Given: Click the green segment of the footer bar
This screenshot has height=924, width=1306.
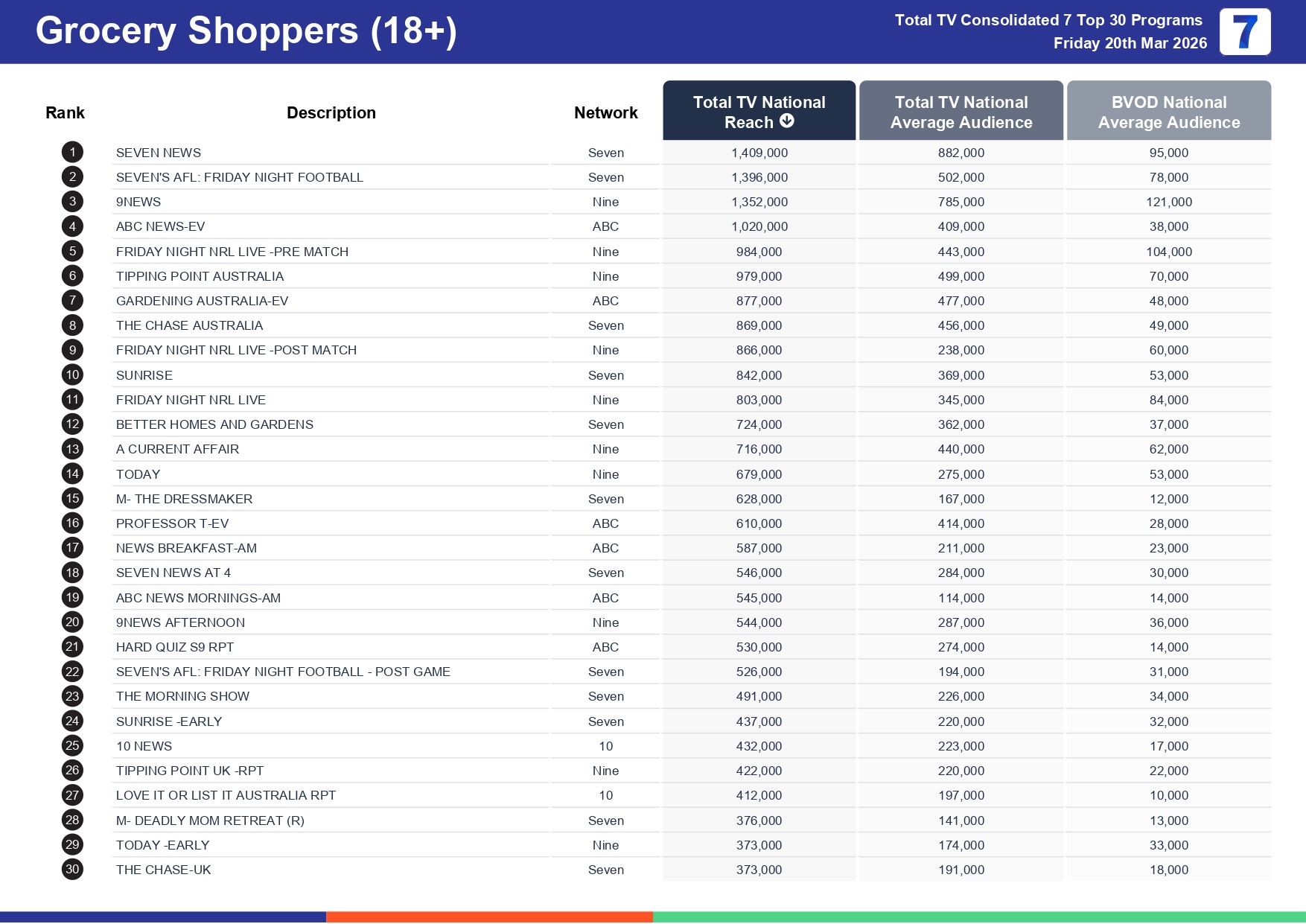Looking at the screenshot, I should pyautogui.click(x=978, y=917).
